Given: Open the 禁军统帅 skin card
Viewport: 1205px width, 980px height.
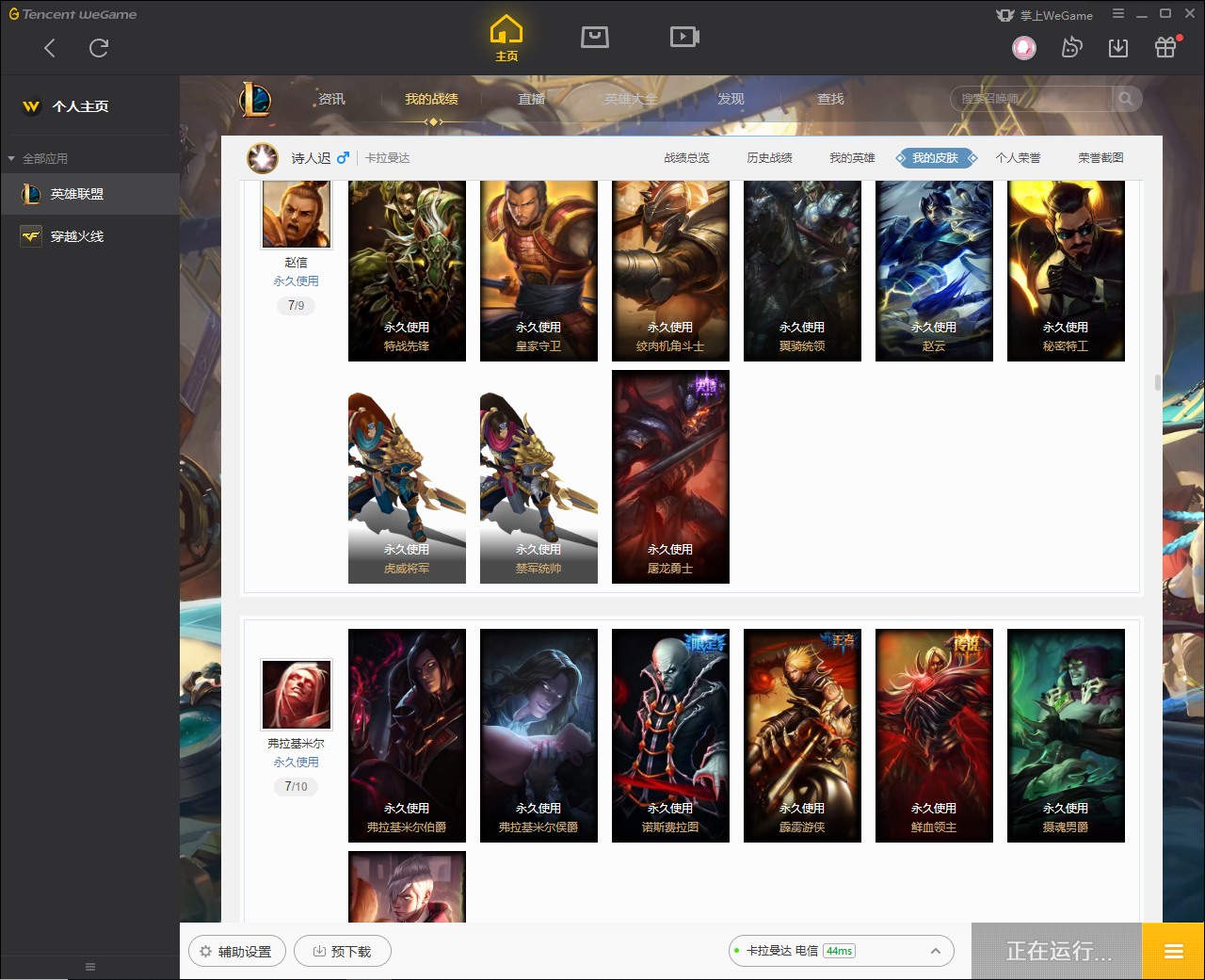Looking at the screenshot, I should 538,476.
